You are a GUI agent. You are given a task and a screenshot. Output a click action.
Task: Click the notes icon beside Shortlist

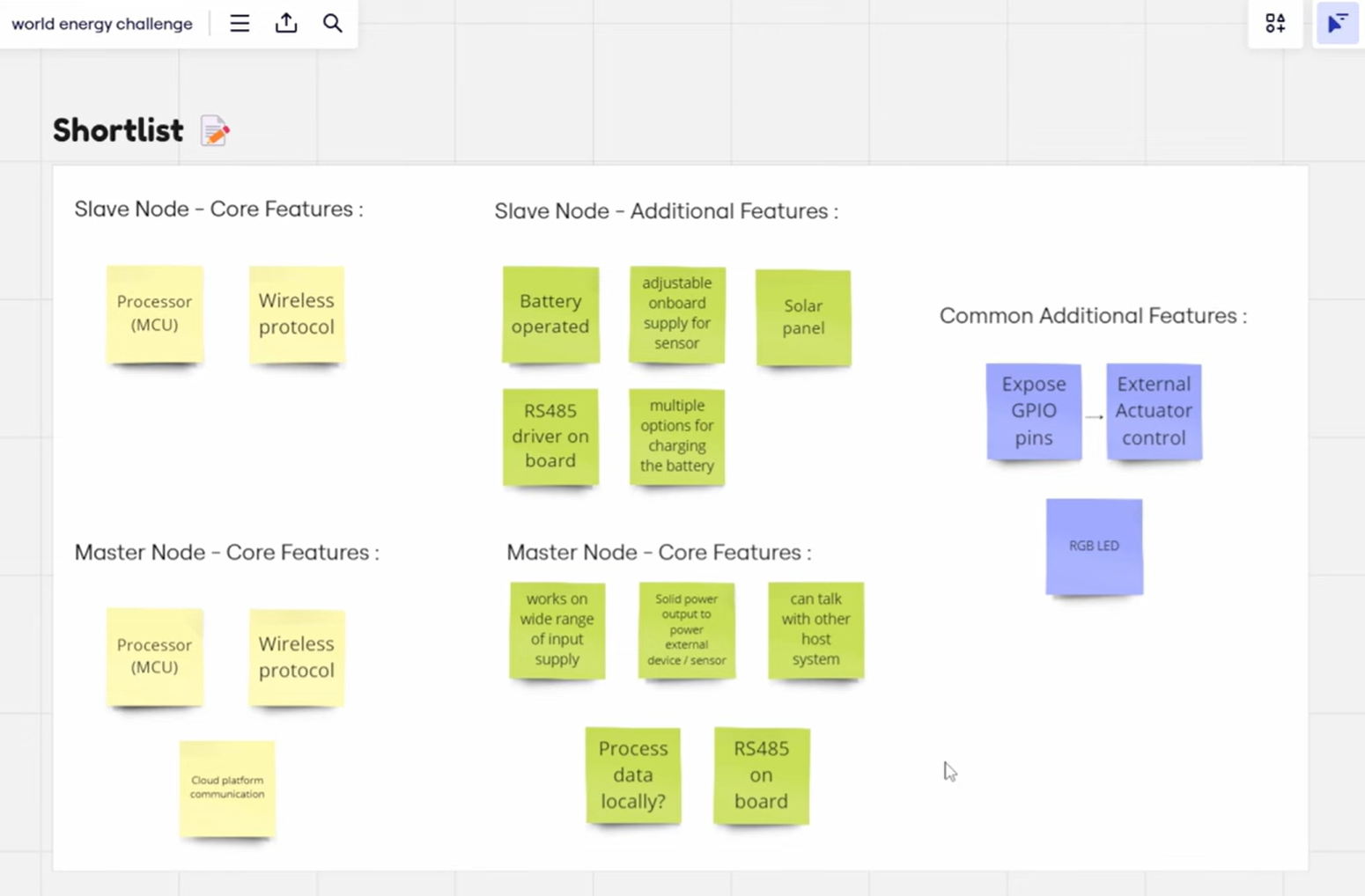215,131
